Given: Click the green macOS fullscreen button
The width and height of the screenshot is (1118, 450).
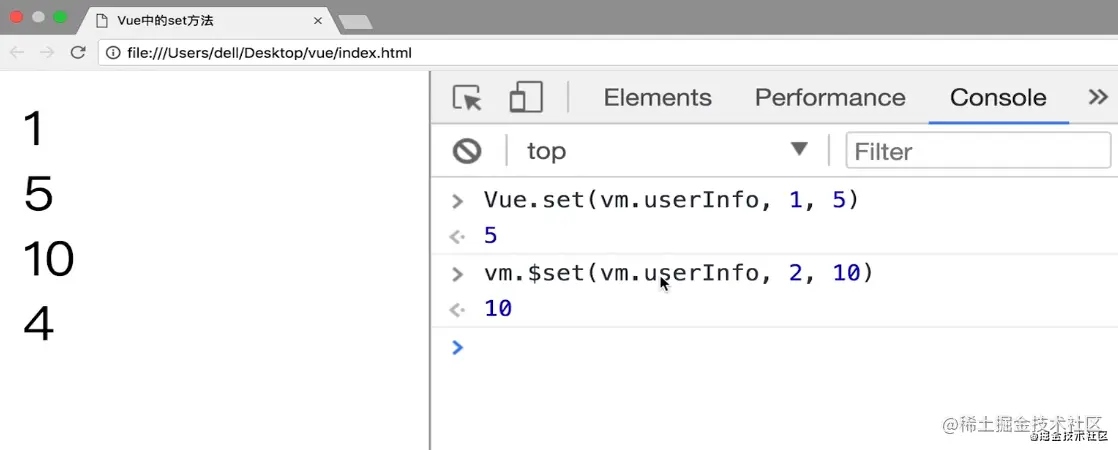Looking at the screenshot, I should 60,17.
